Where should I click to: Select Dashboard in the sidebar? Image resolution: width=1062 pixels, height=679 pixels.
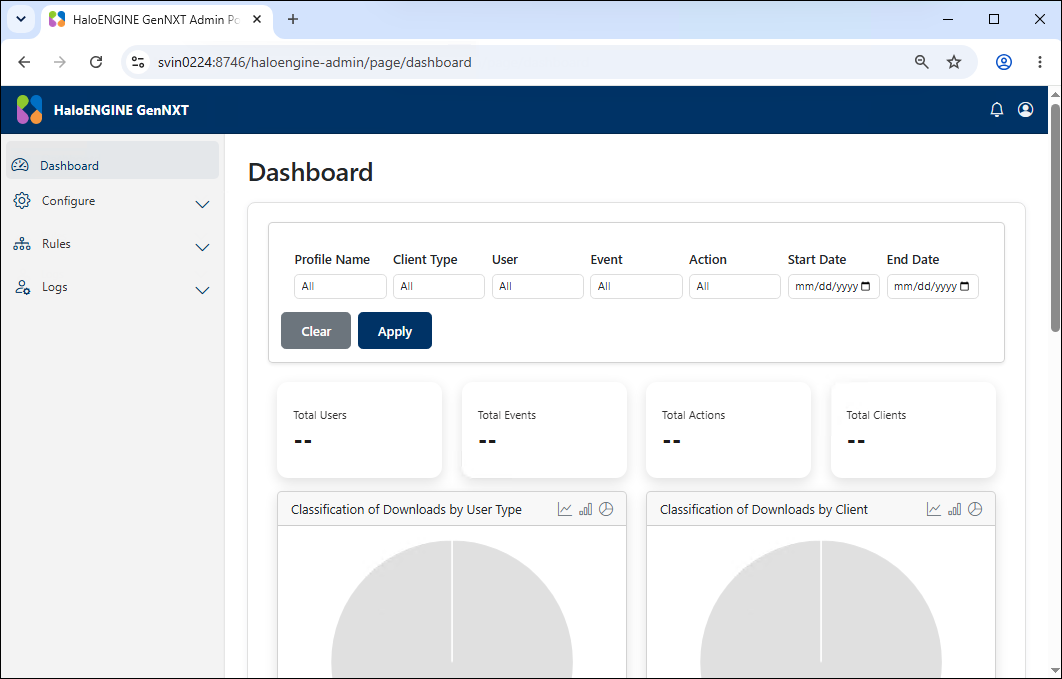coord(112,160)
